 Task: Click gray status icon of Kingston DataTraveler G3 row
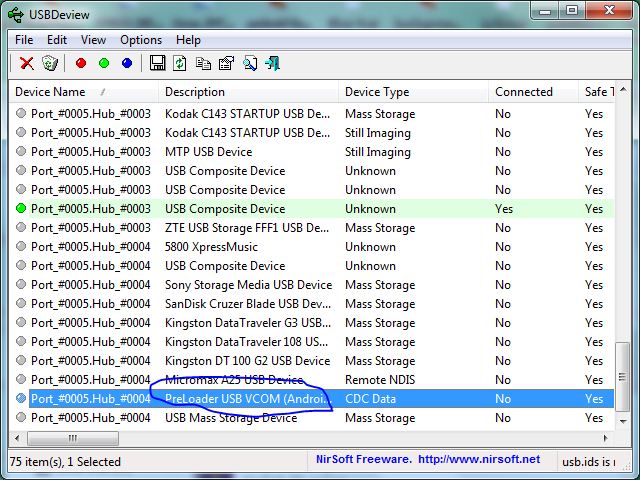click(x=21, y=322)
